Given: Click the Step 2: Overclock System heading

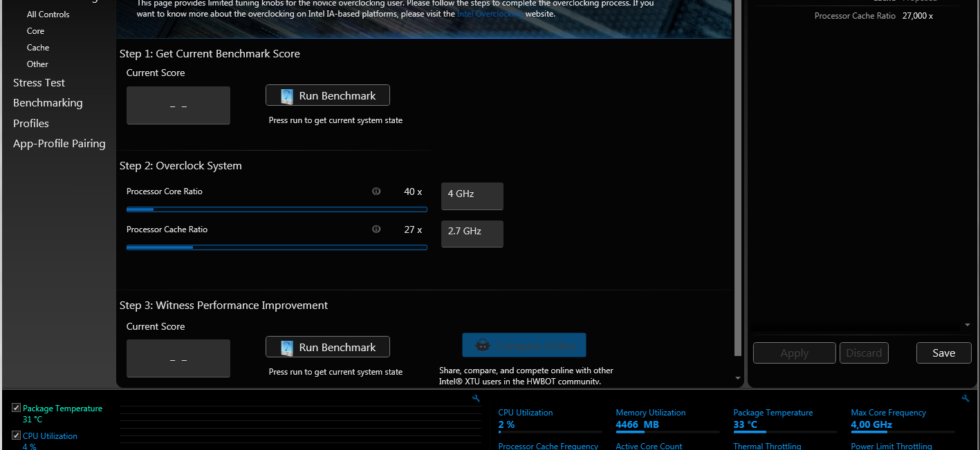Looking at the screenshot, I should [x=181, y=166].
